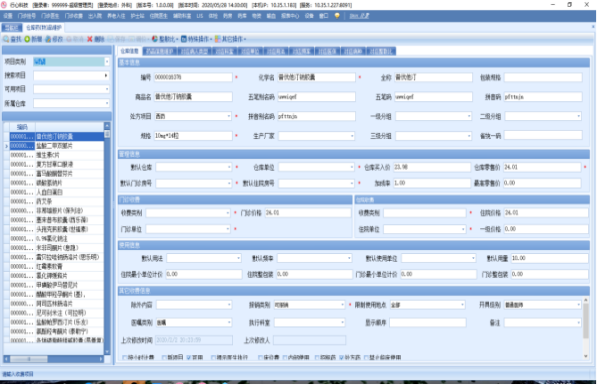Click the 编码 column header
This screenshot has height=385, width=597.
point(22,127)
